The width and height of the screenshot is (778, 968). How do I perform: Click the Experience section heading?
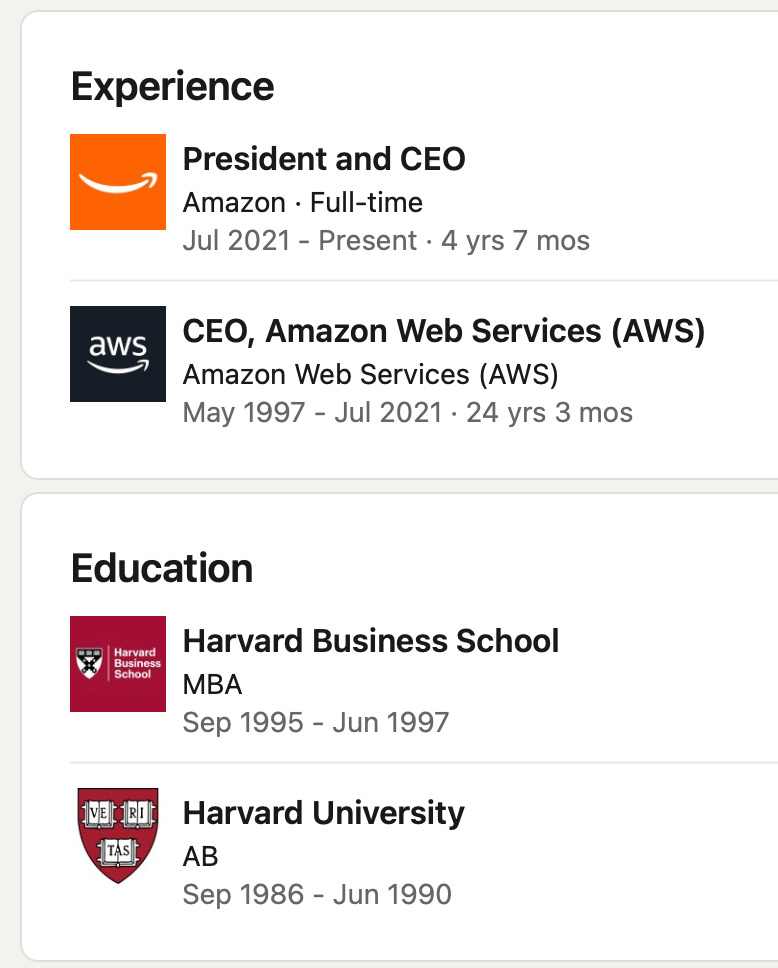(x=172, y=87)
